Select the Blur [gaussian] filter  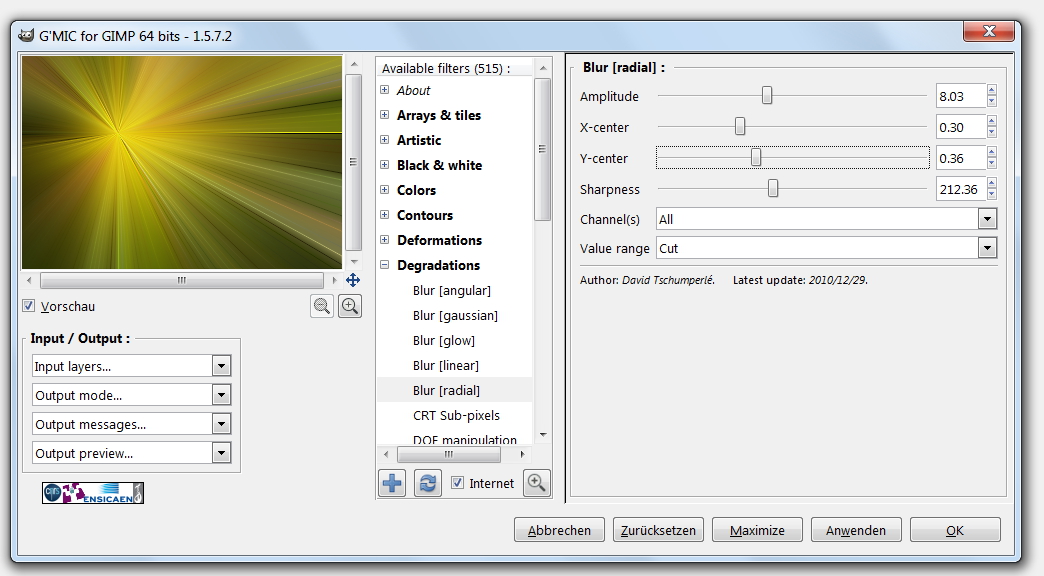(x=455, y=315)
